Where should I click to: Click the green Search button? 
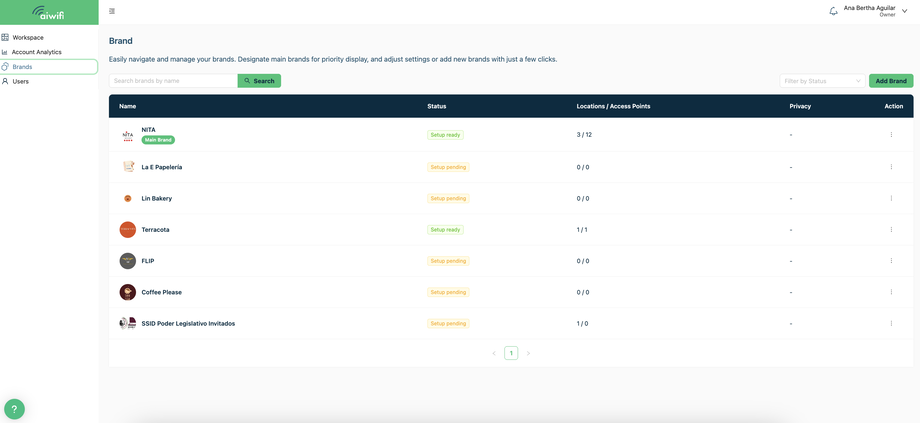(259, 81)
